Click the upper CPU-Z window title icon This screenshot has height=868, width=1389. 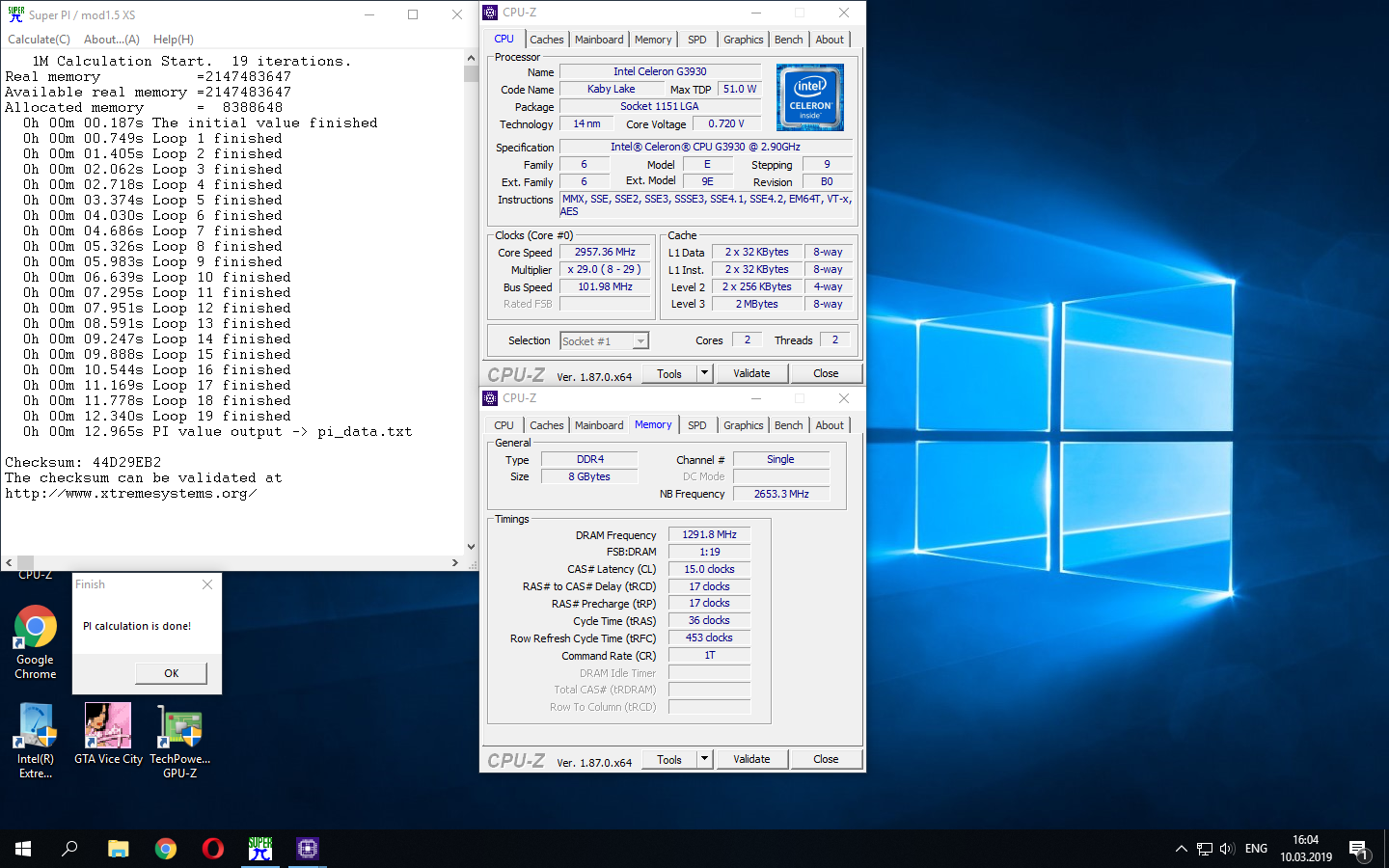pos(490,13)
